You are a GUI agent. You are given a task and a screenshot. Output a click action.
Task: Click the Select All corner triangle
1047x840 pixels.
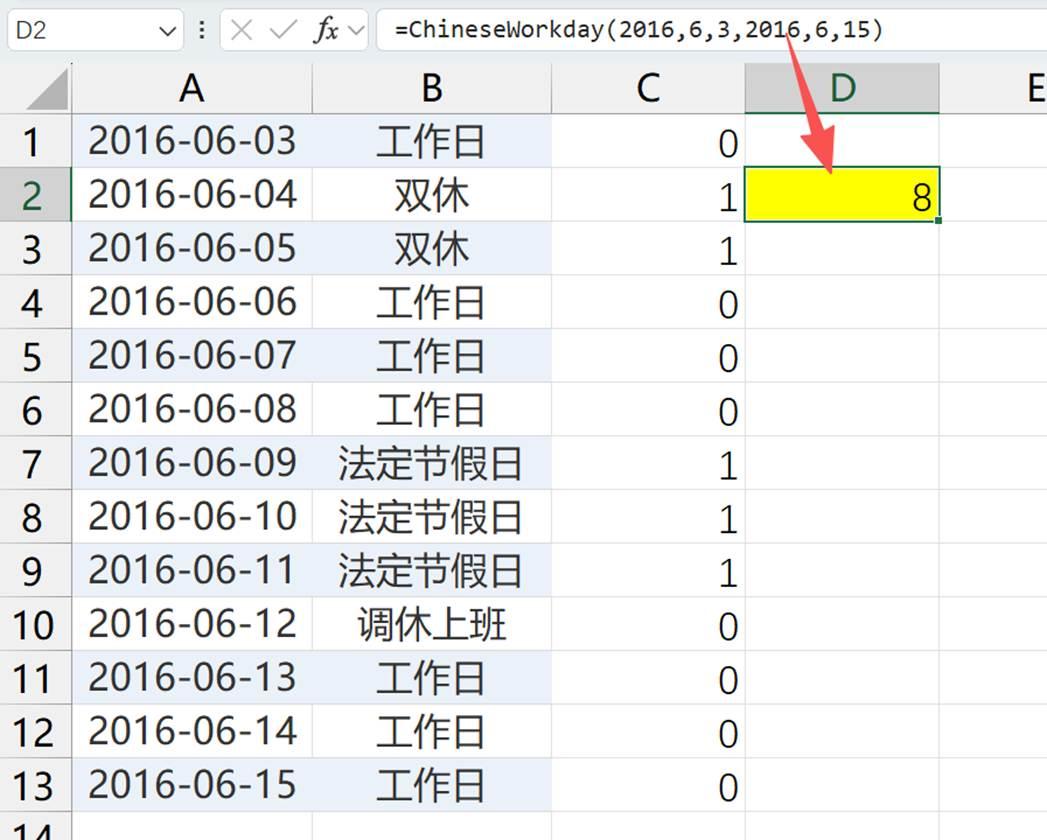coord(47,90)
